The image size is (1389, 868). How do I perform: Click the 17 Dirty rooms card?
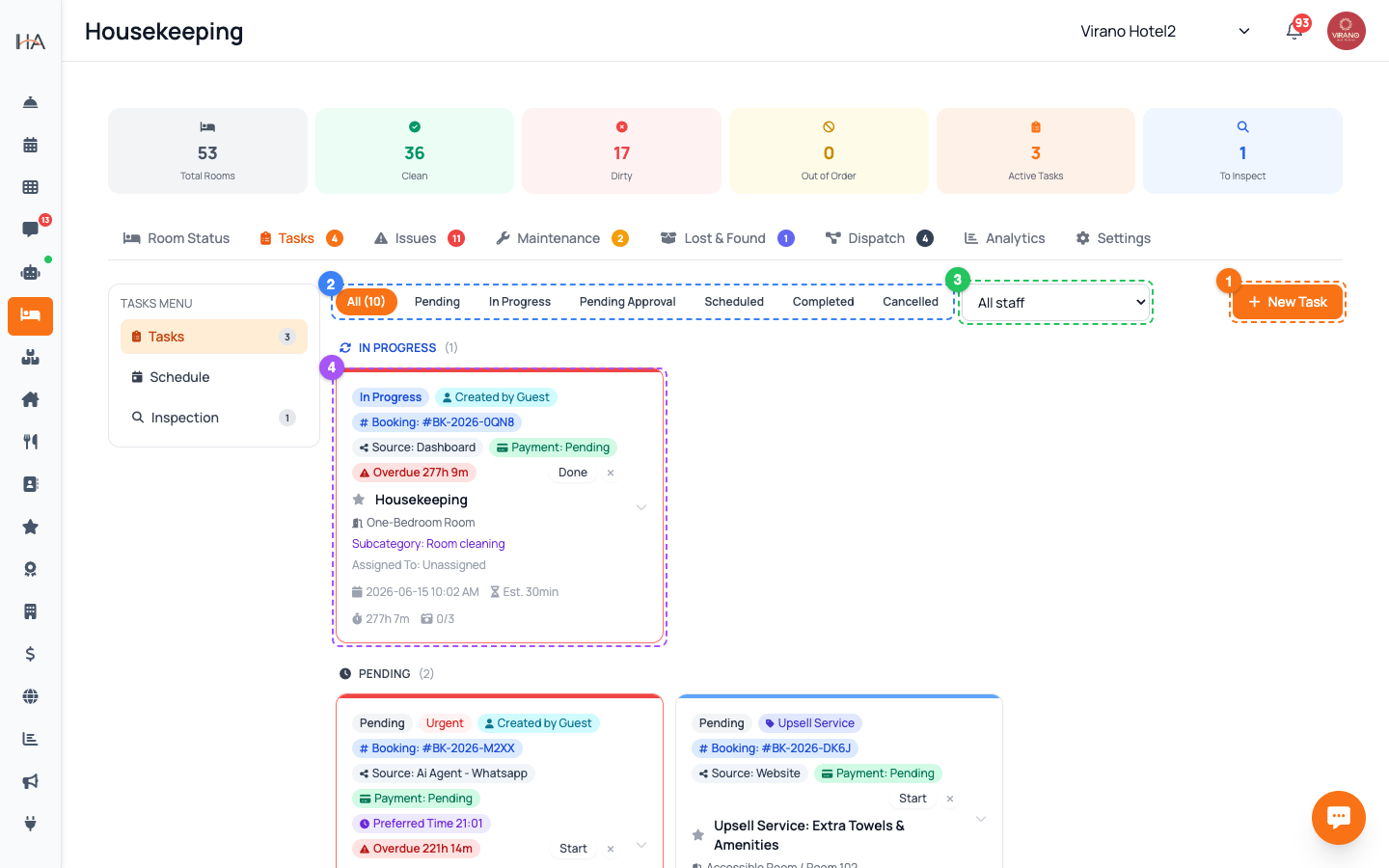tap(621, 150)
